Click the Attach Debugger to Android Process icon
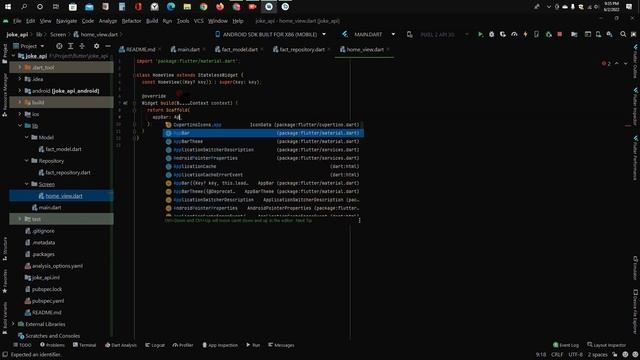Viewport: 640px width, 360px height. (549, 35)
